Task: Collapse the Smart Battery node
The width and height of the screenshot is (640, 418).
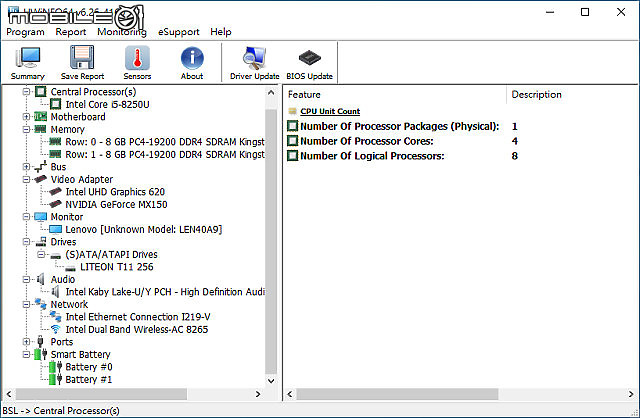Action: tap(26, 354)
